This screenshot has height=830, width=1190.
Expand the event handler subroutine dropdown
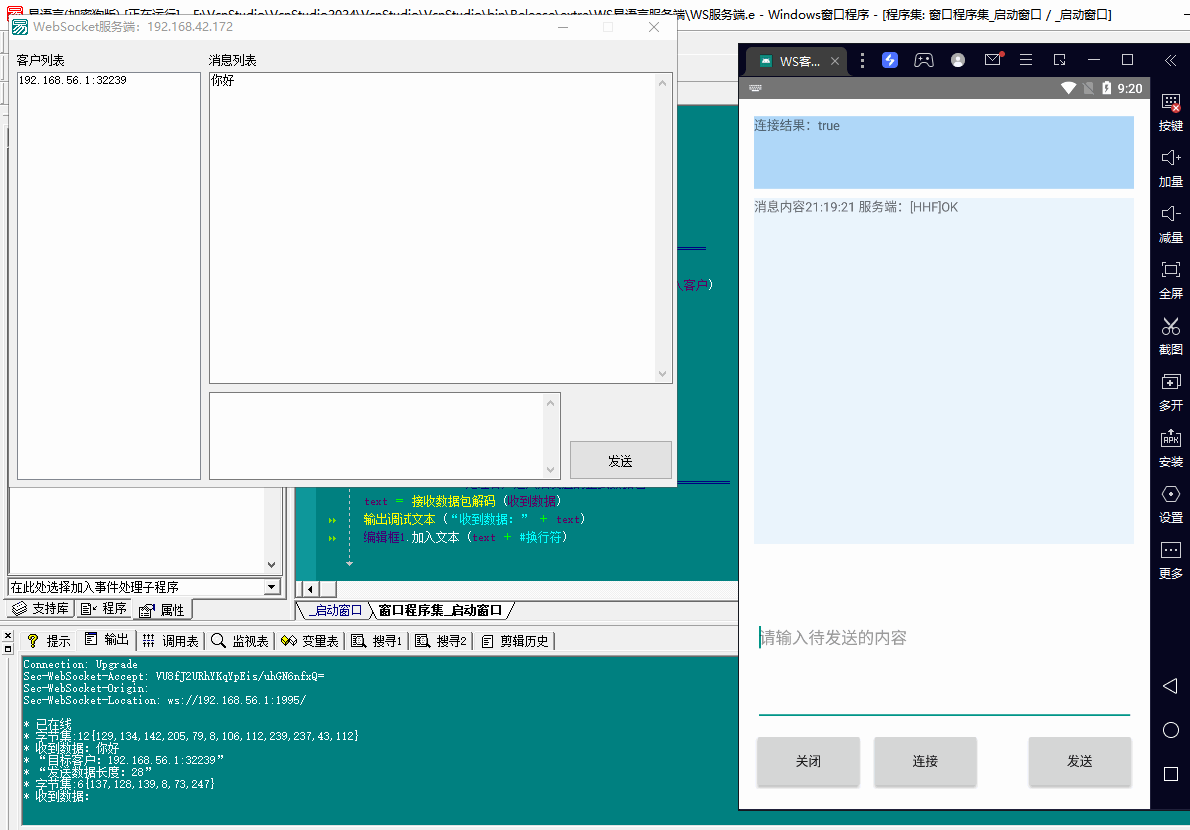click(272, 587)
